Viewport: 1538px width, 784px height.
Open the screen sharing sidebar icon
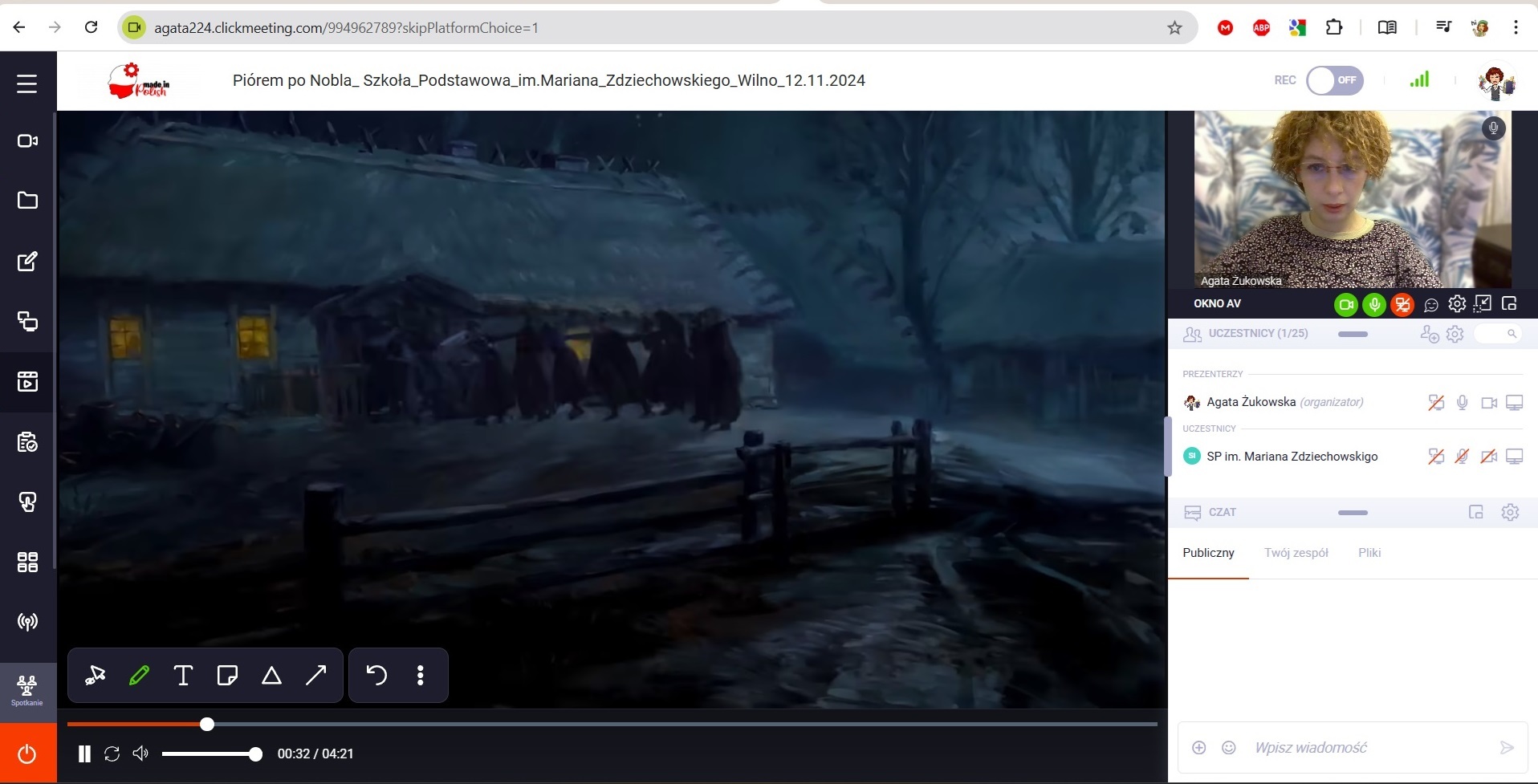pyautogui.click(x=27, y=322)
